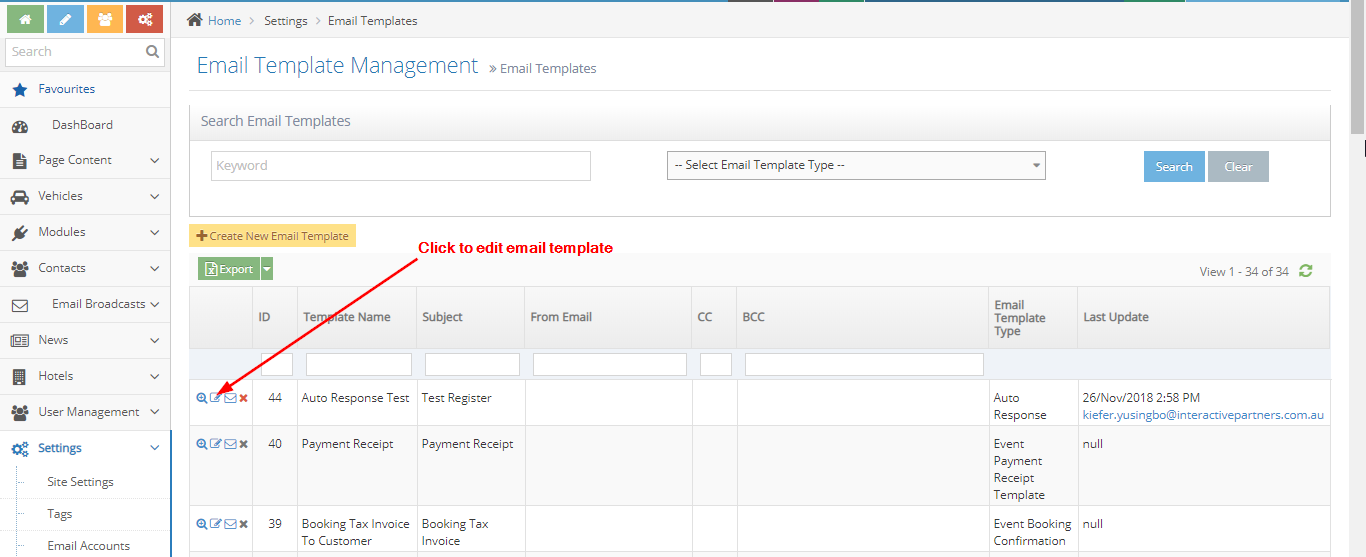The image size is (1366, 557).
Task: Delete the Auto Response Test template
Action: click(x=243, y=398)
